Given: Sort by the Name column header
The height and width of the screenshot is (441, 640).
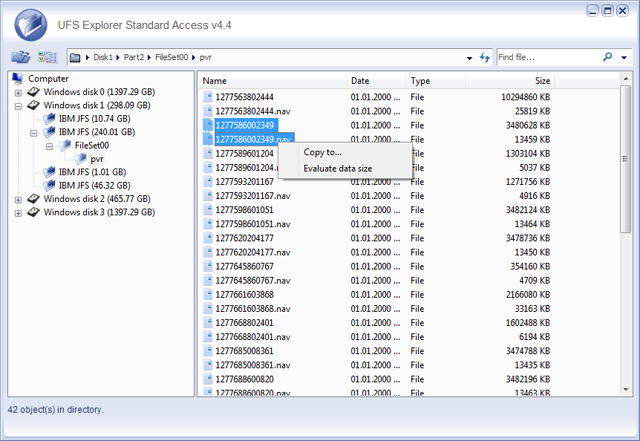Looking at the screenshot, I should tap(273, 81).
